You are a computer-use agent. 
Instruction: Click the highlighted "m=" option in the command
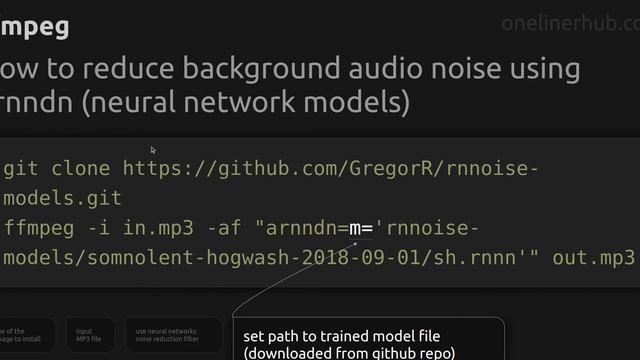361,228
